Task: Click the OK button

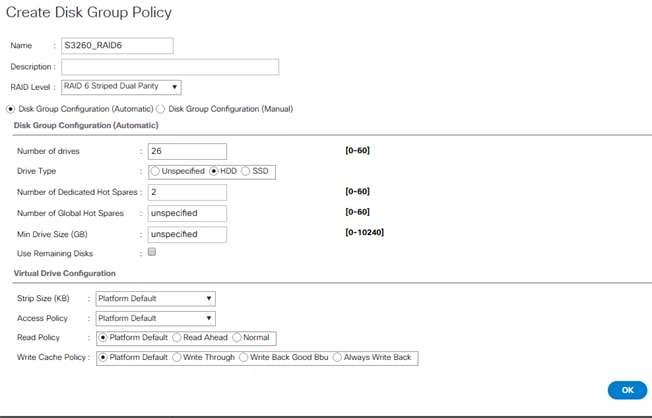Action: 627,390
